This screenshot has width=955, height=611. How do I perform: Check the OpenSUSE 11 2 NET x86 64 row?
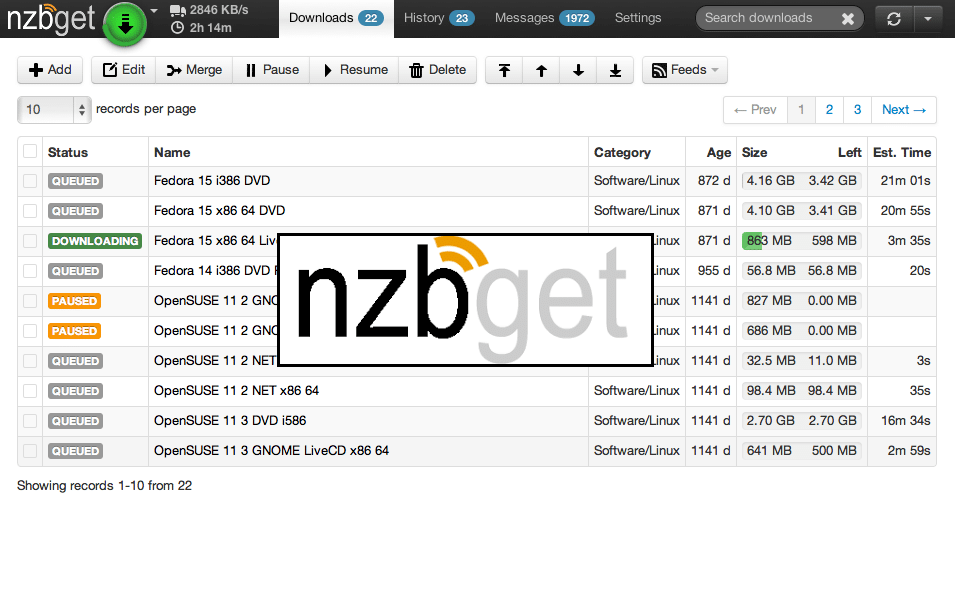pyautogui.click(x=30, y=391)
